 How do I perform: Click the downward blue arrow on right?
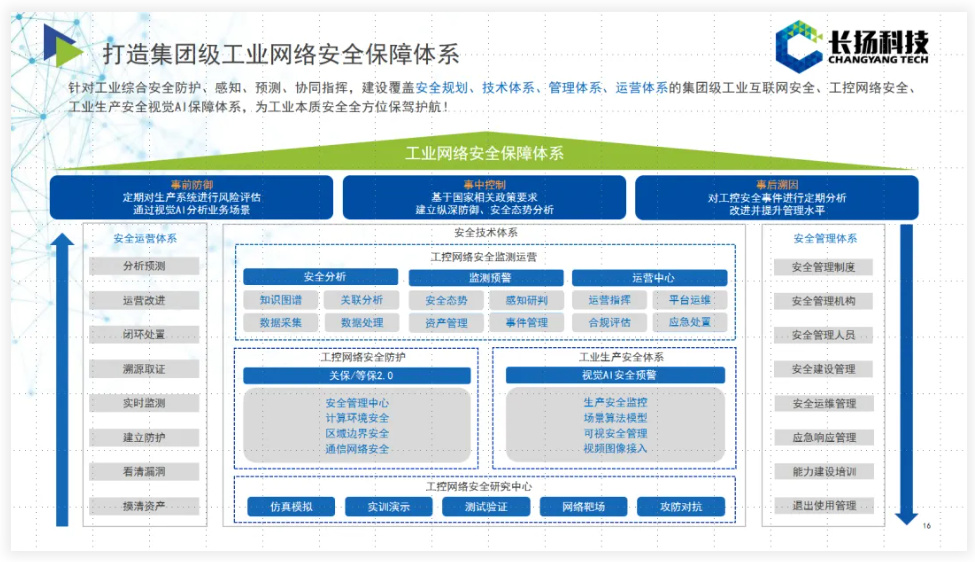906,375
